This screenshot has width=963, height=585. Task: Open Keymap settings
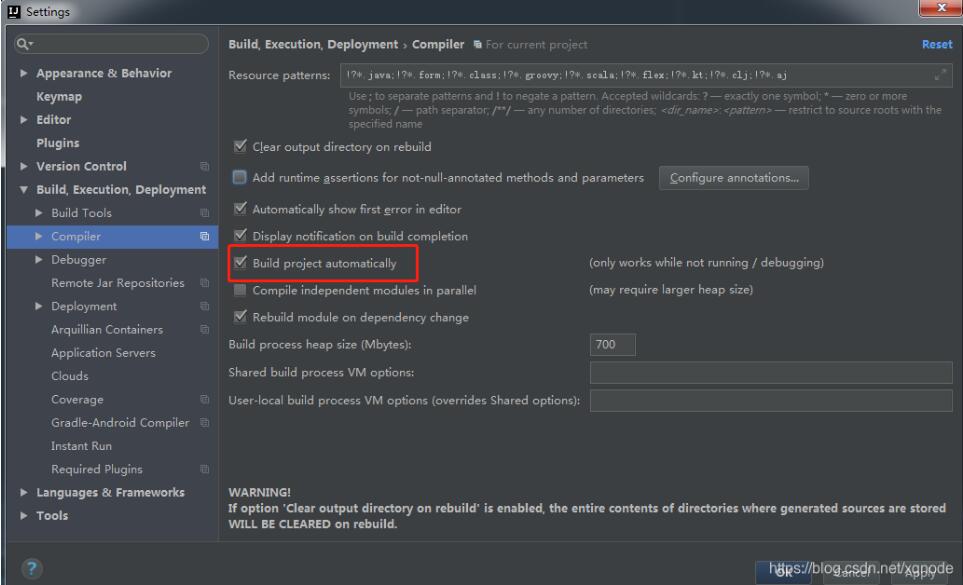[x=59, y=96]
